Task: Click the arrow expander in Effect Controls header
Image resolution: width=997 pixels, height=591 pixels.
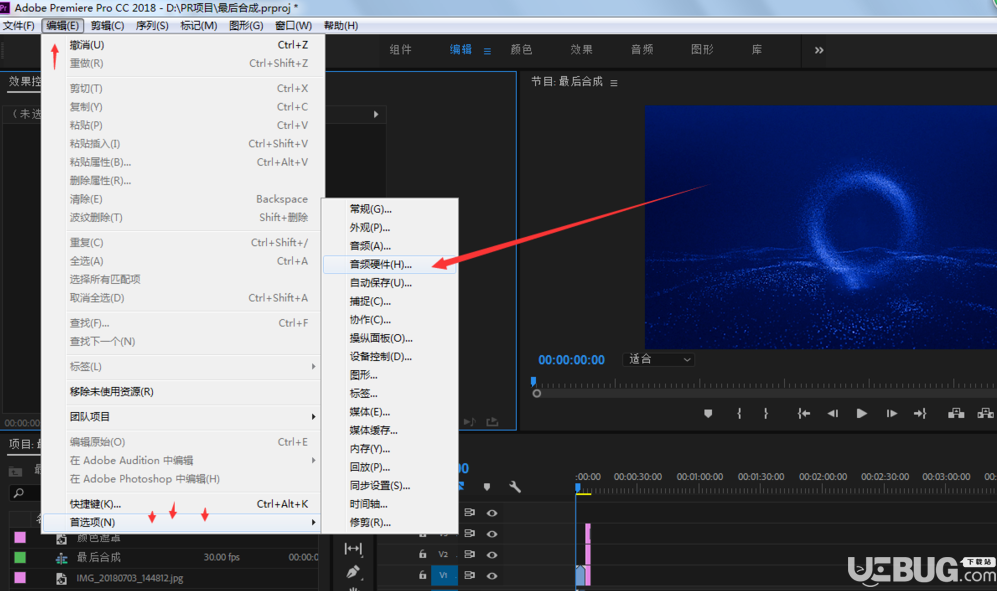Action: tap(376, 115)
